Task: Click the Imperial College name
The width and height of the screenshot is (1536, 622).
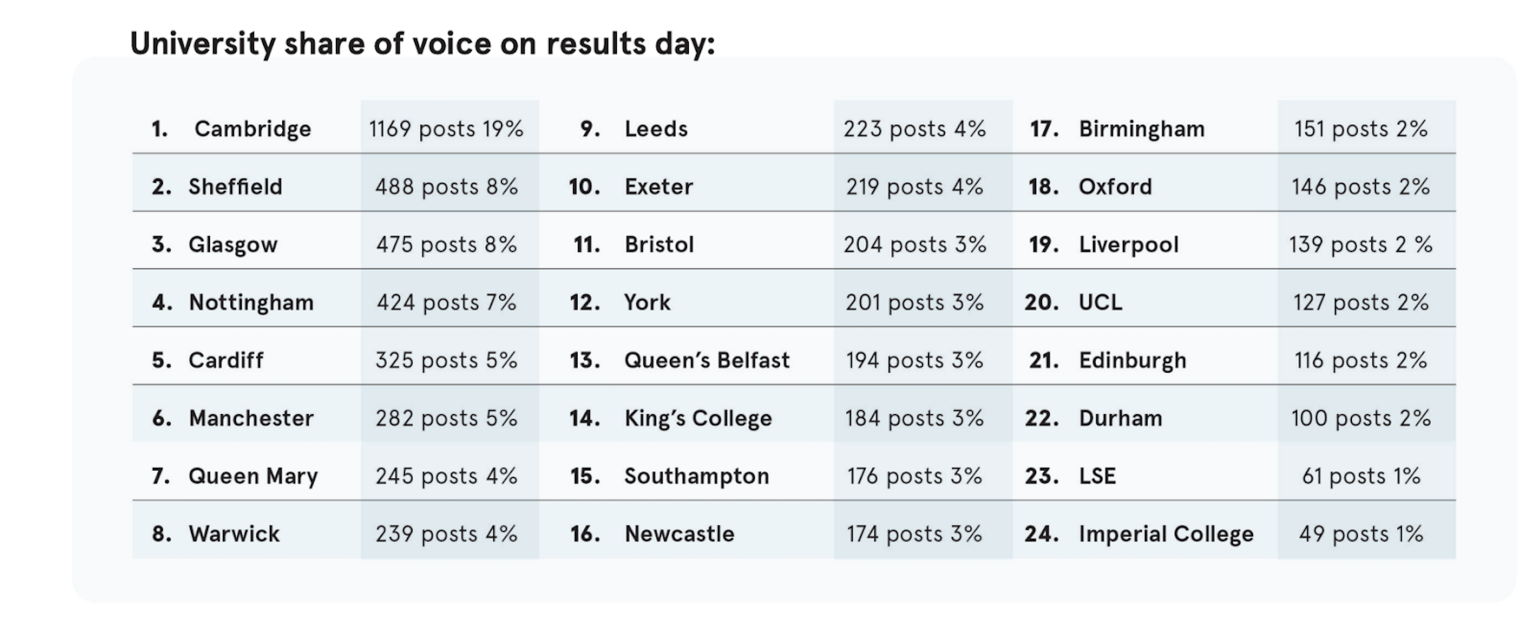Action: point(1165,535)
